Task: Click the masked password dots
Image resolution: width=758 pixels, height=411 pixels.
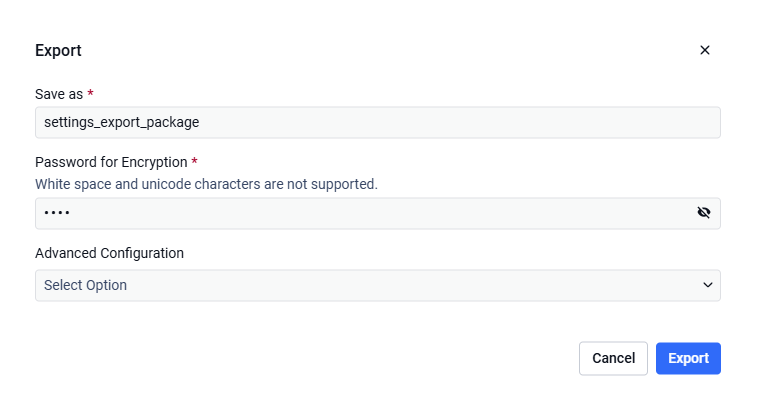Action: pyautogui.click(x=57, y=212)
